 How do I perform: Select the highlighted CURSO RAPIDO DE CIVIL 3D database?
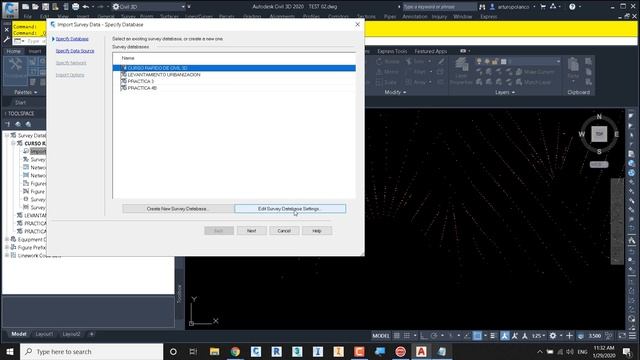point(234,68)
